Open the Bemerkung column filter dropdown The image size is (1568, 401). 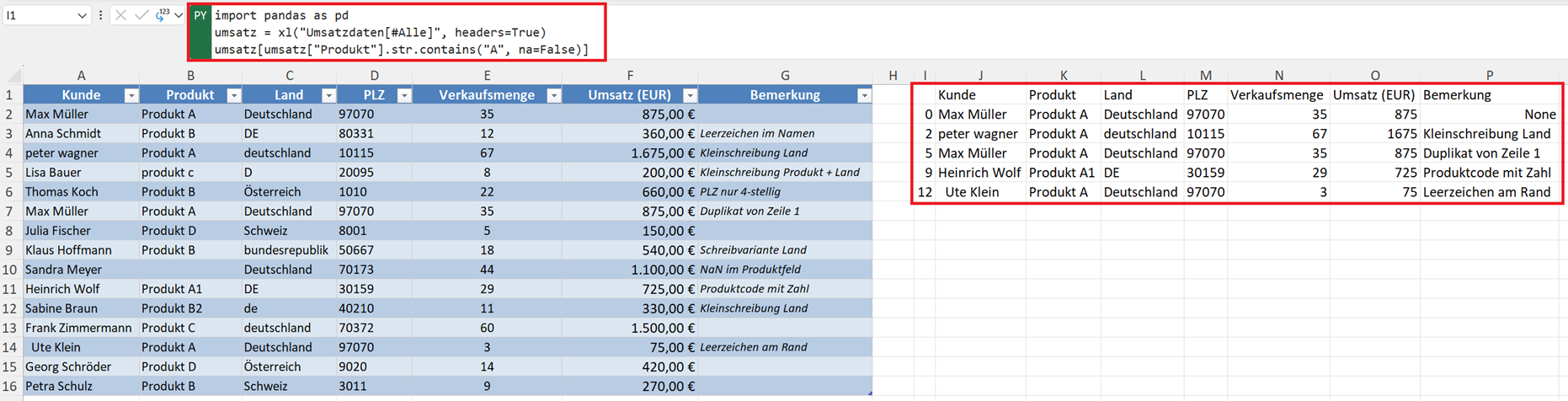tap(864, 95)
